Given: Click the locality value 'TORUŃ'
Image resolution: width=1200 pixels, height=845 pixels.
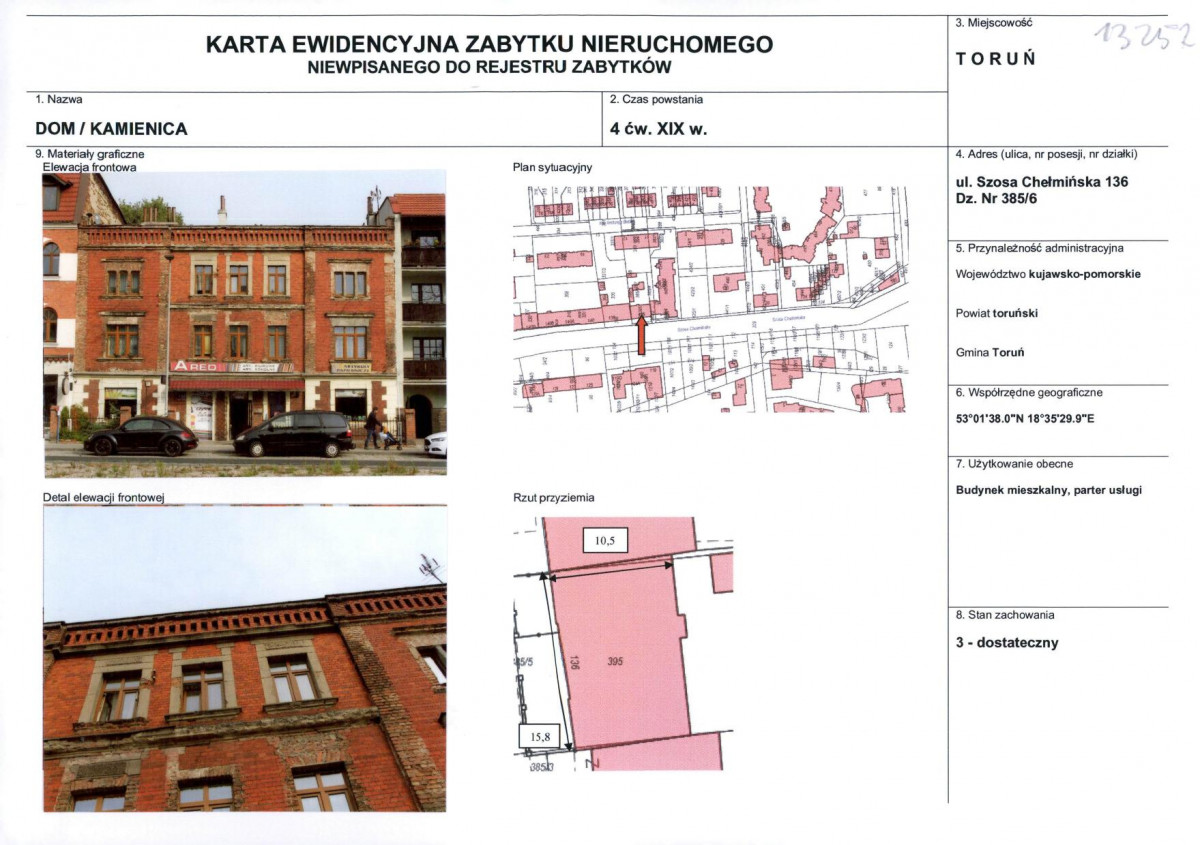Looking at the screenshot, I should [x=996, y=58].
